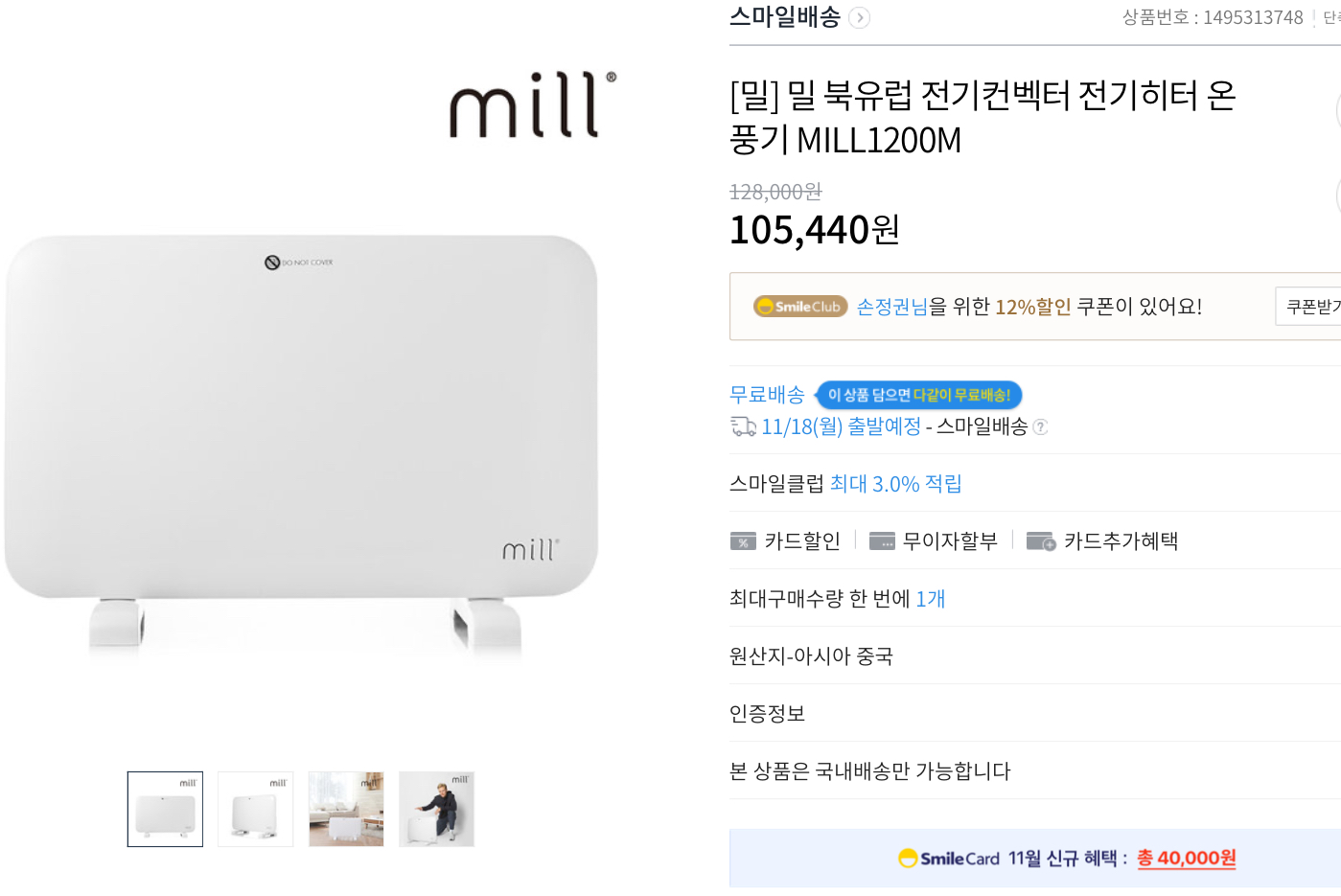Click the delivery truck icon

[x=743, y=426]
